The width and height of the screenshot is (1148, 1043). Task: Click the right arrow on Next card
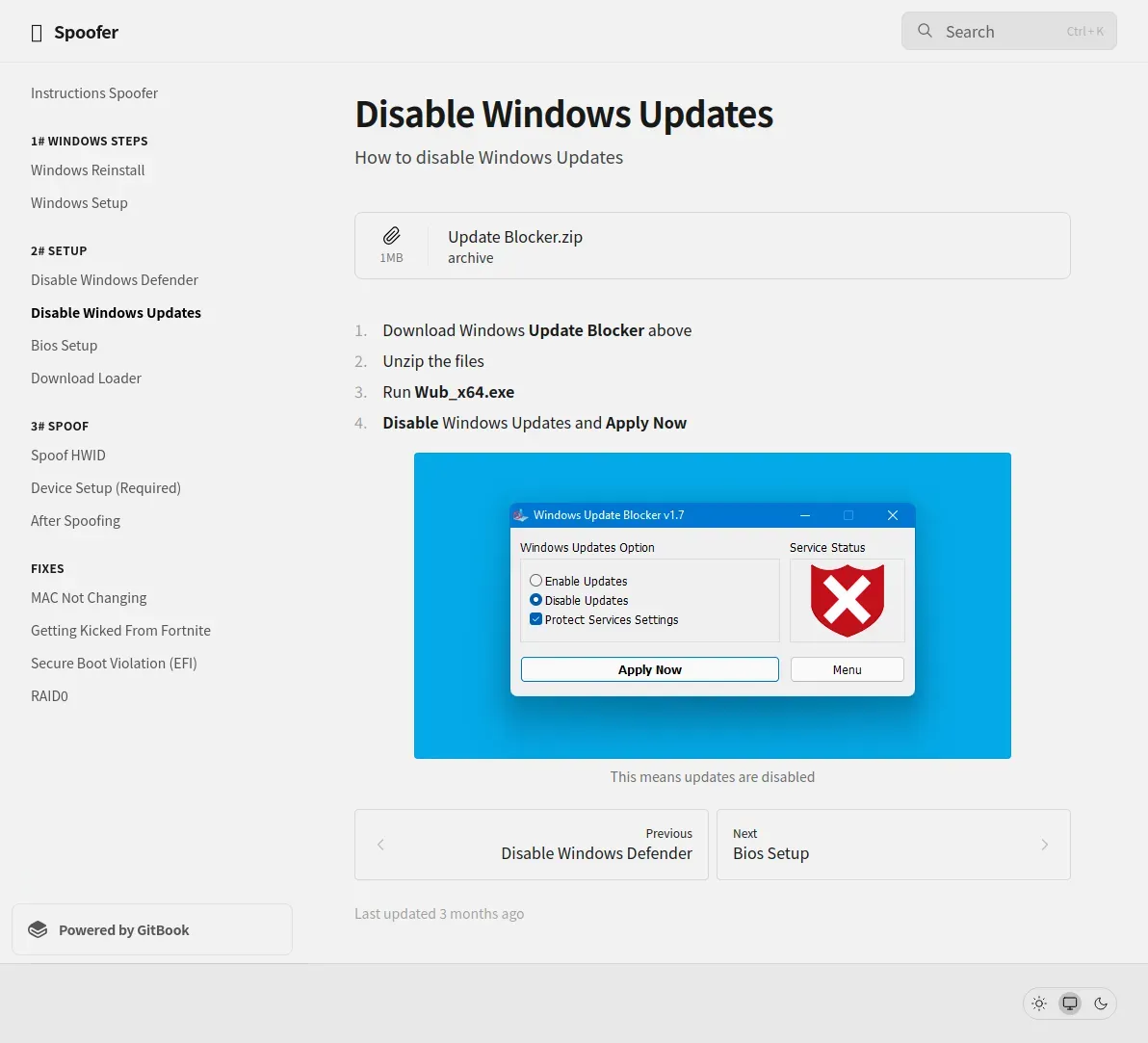coord(1045,845)
